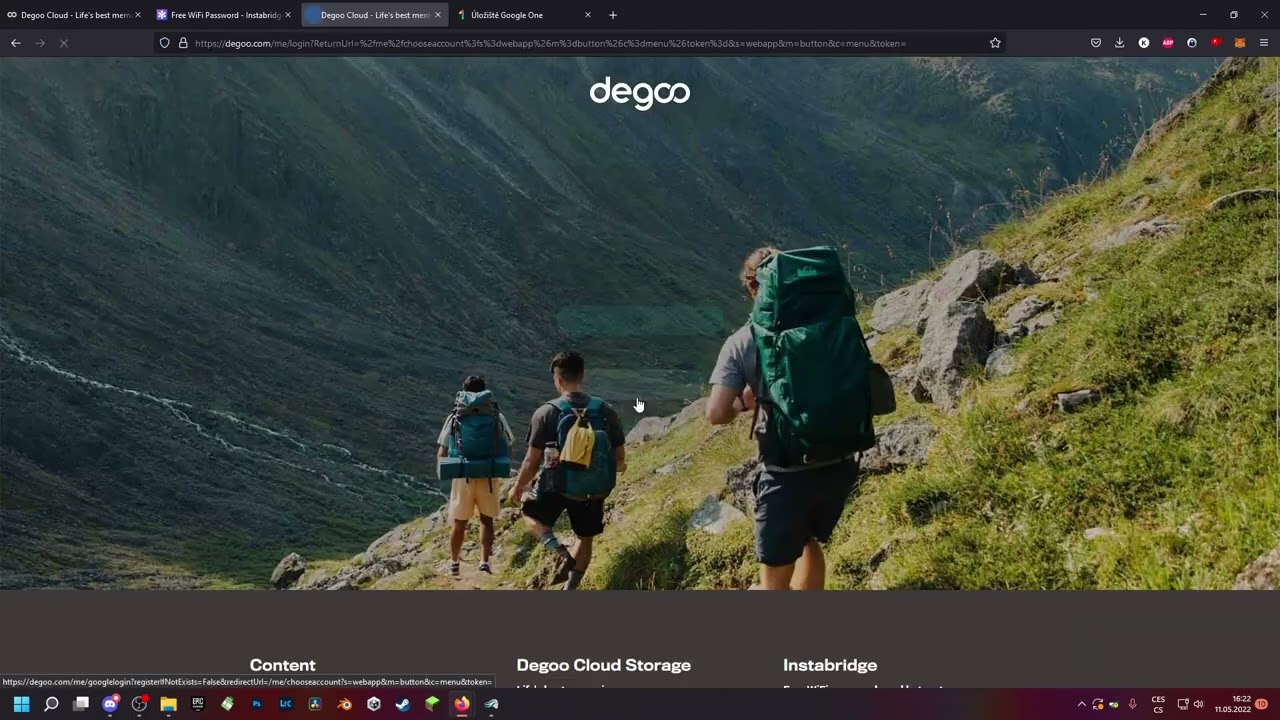Open the volume control in tray
This screenshot has height=720, width=1280.
pos(1198,704)
